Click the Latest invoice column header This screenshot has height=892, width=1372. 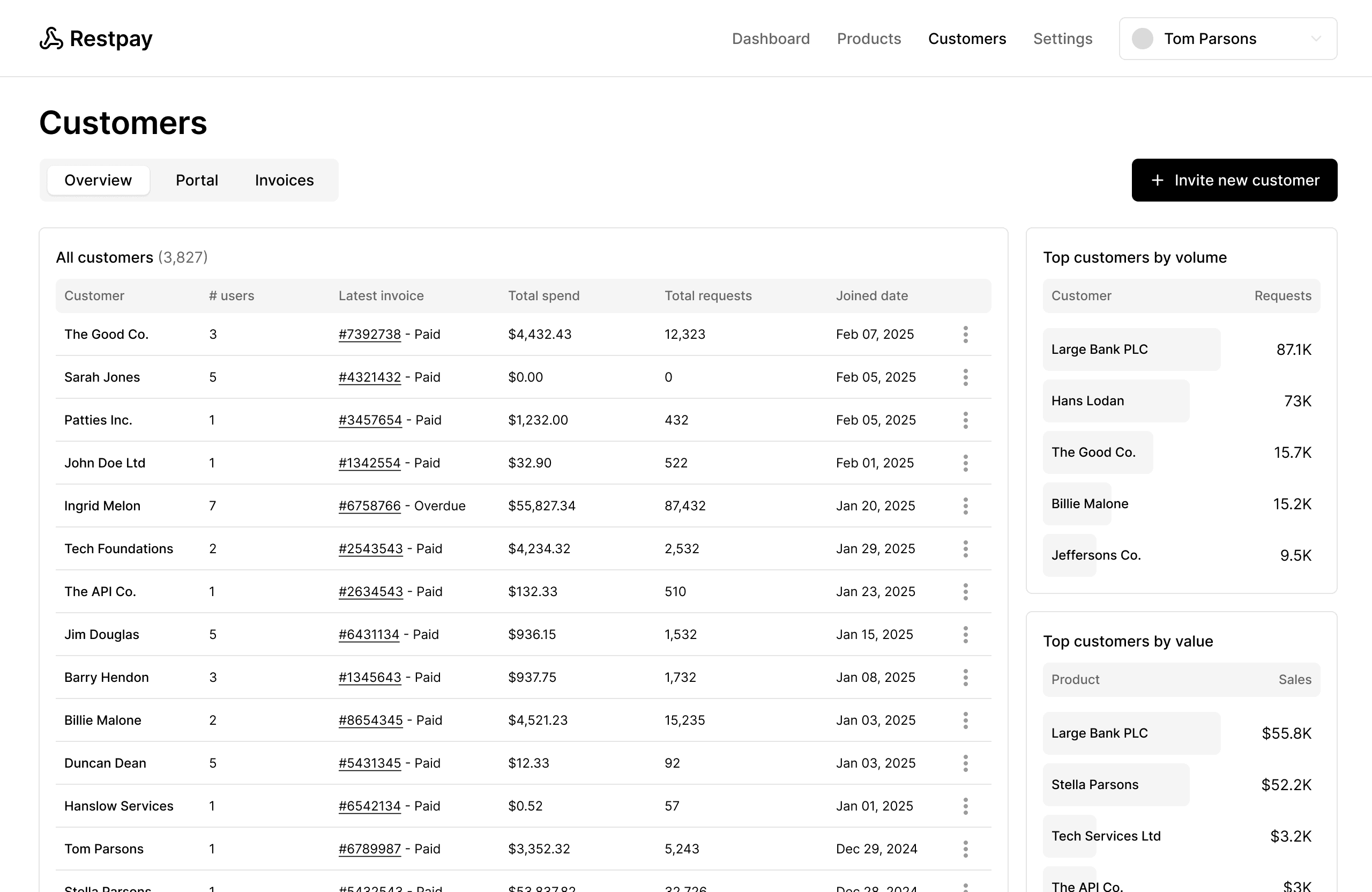[381, 296]
